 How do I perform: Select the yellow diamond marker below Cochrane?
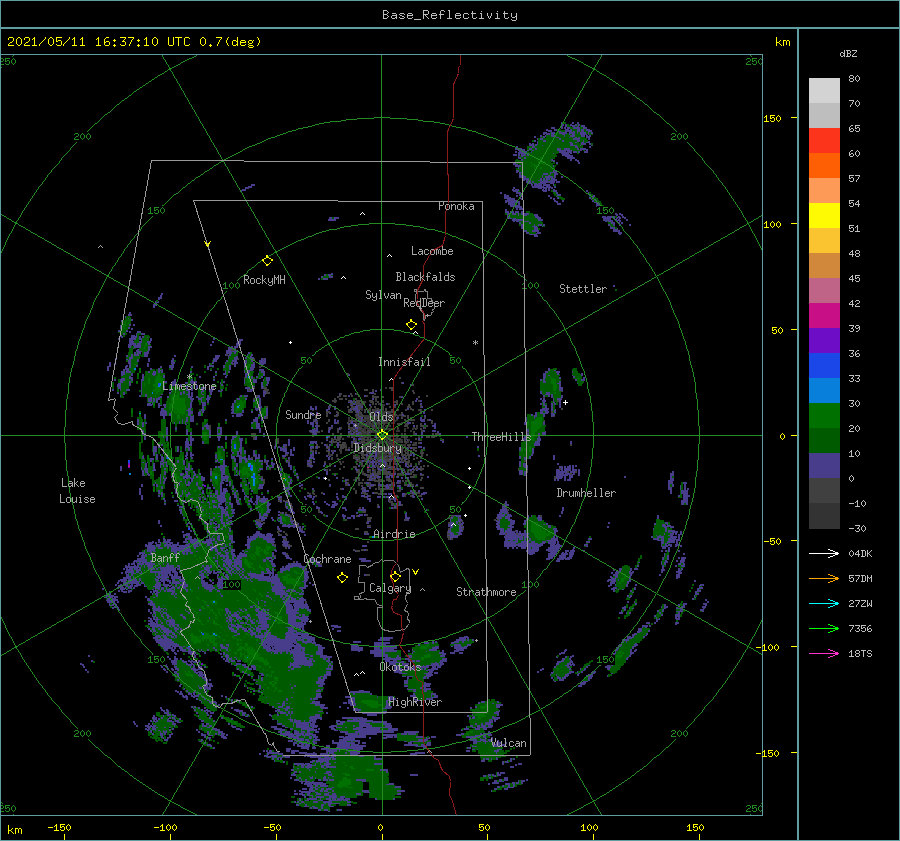(x=342, y=578)
